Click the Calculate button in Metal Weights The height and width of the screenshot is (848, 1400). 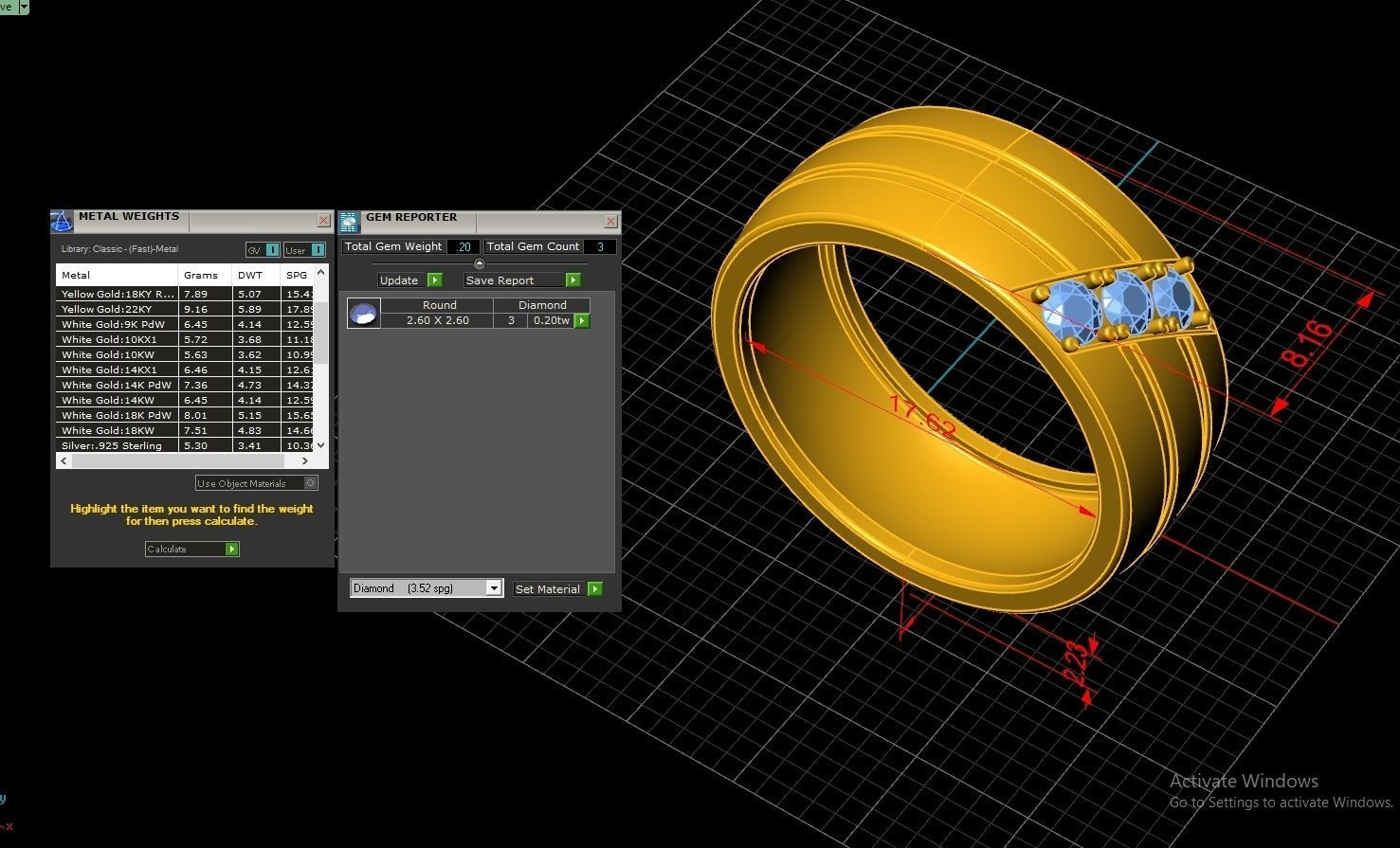coord(192,549)
